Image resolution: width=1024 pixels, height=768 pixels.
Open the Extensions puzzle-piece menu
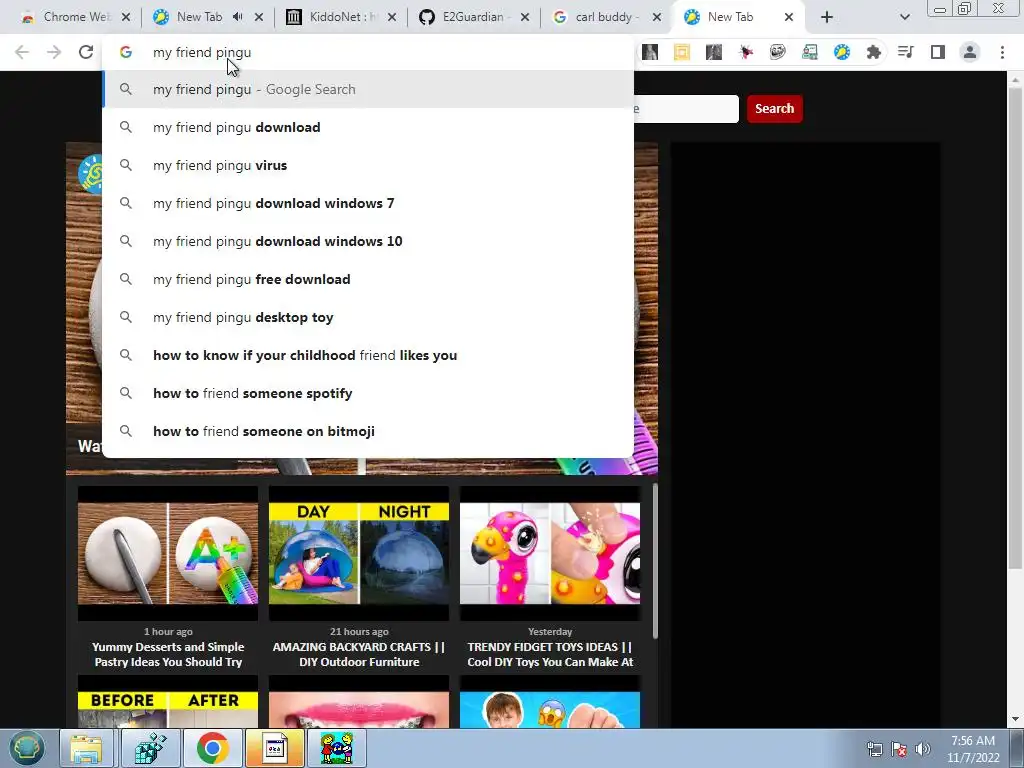[873, 52]
